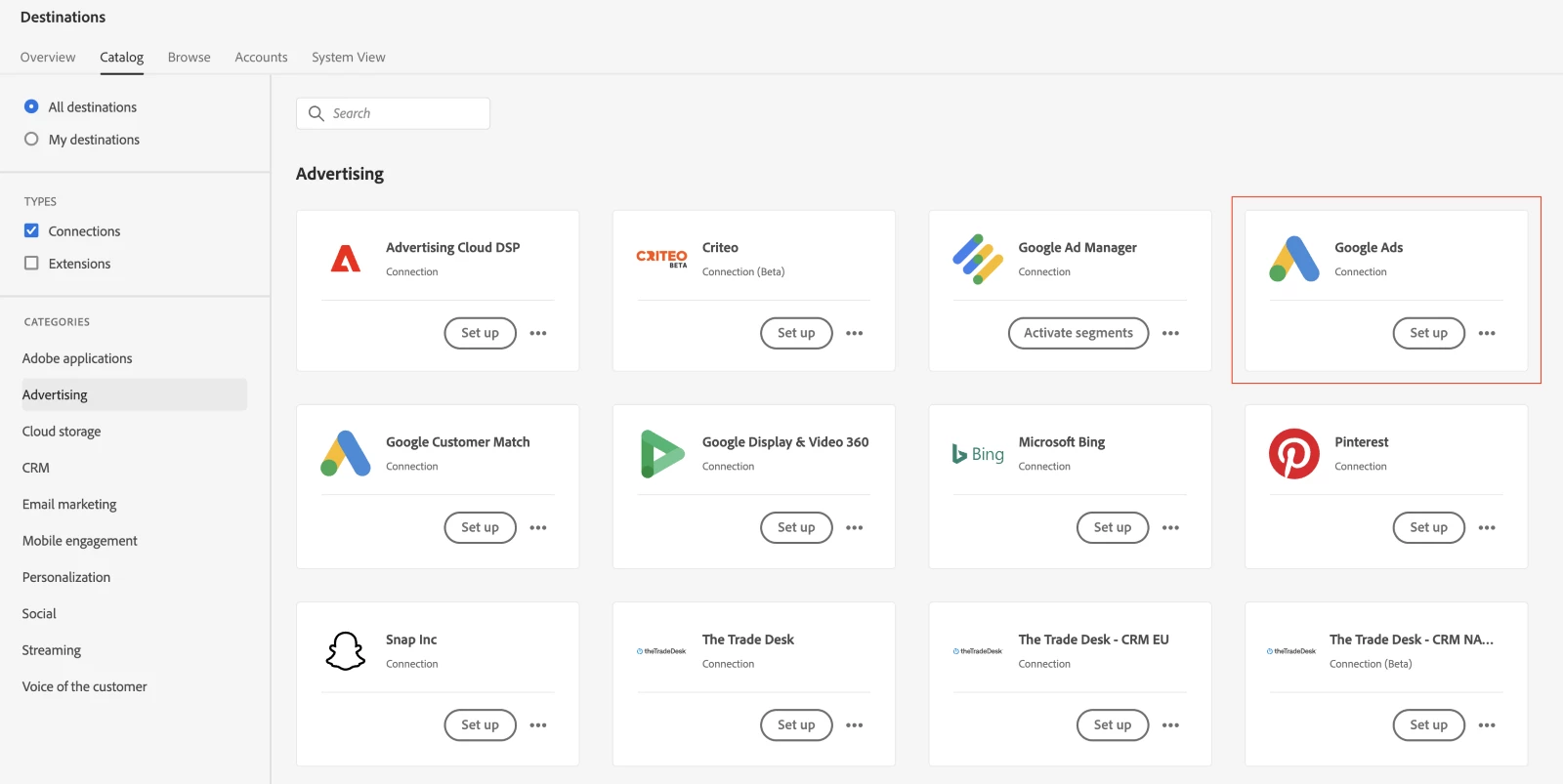Click Activate segments for Google Ad Manager
Viewport: 1563px width, 784px height.
(1078, 333)
